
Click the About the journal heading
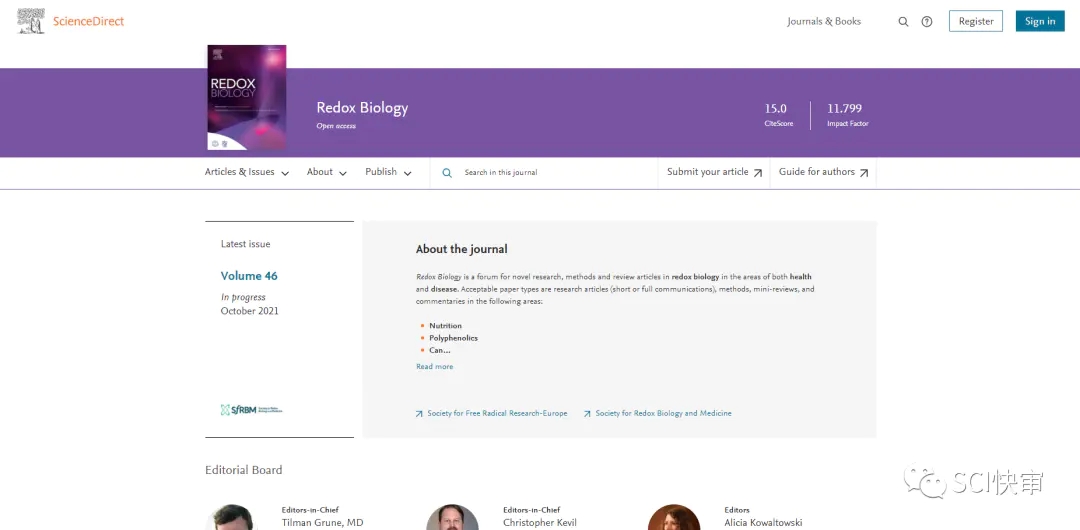[461, 249]
